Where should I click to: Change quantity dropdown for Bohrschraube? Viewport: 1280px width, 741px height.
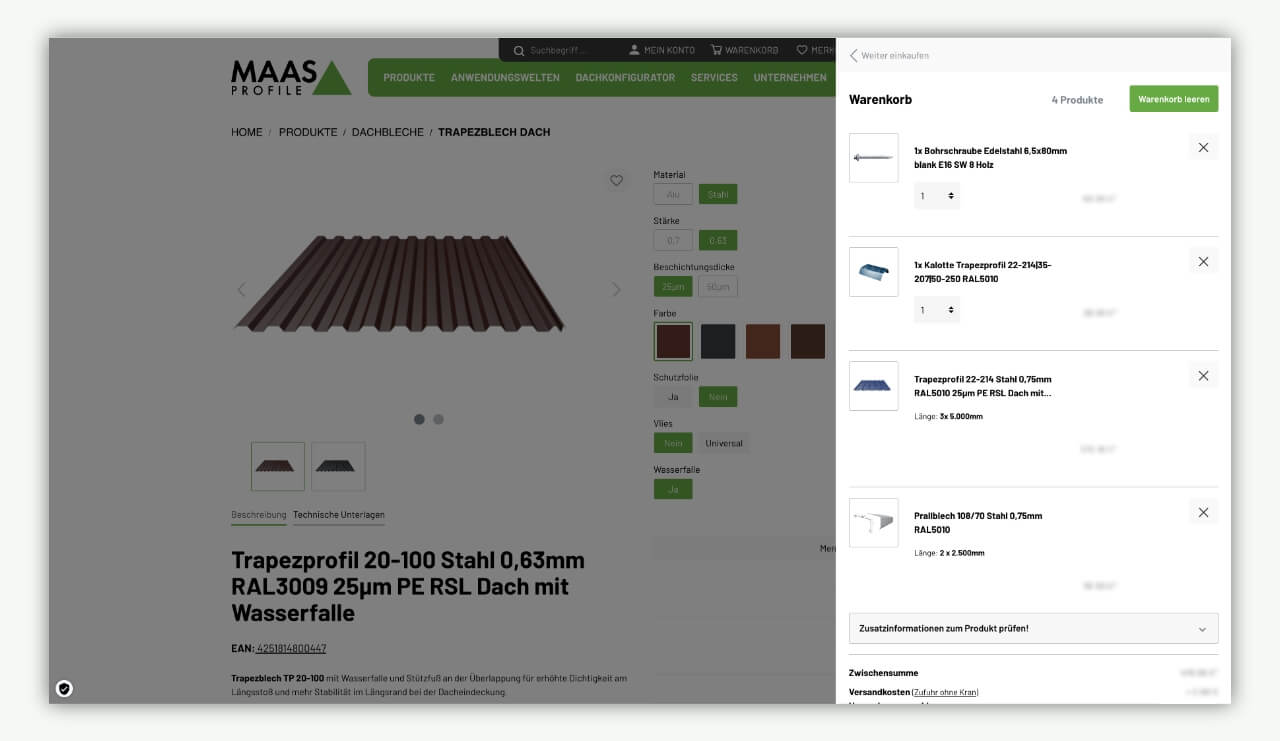pyautogui.click(x=937, y=196)
